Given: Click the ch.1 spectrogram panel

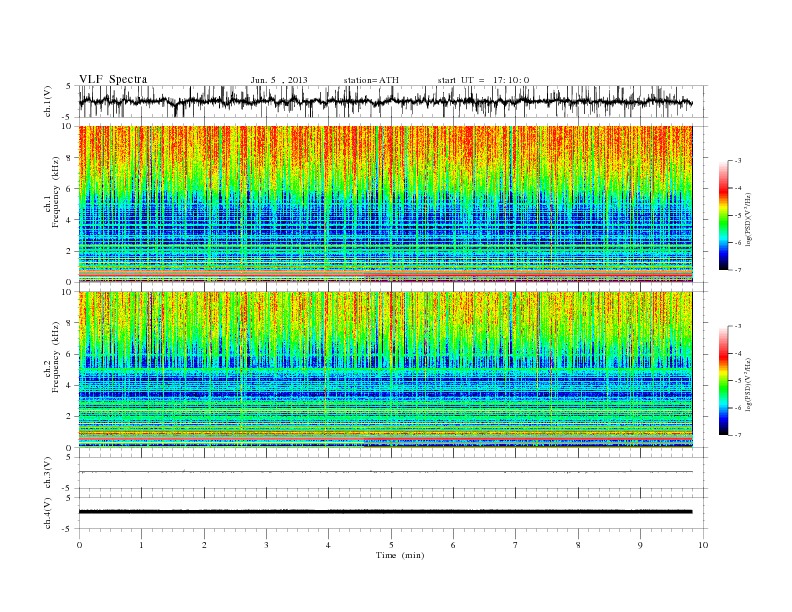Looking at the screenshot, I should 385,204.
